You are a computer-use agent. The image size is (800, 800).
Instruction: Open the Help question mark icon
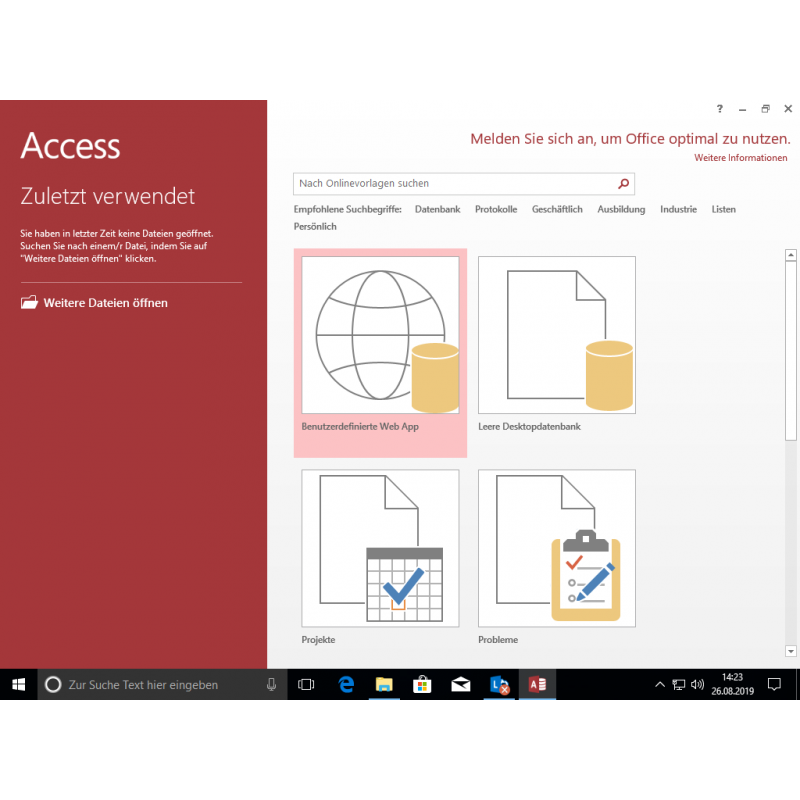coord(719,109)
